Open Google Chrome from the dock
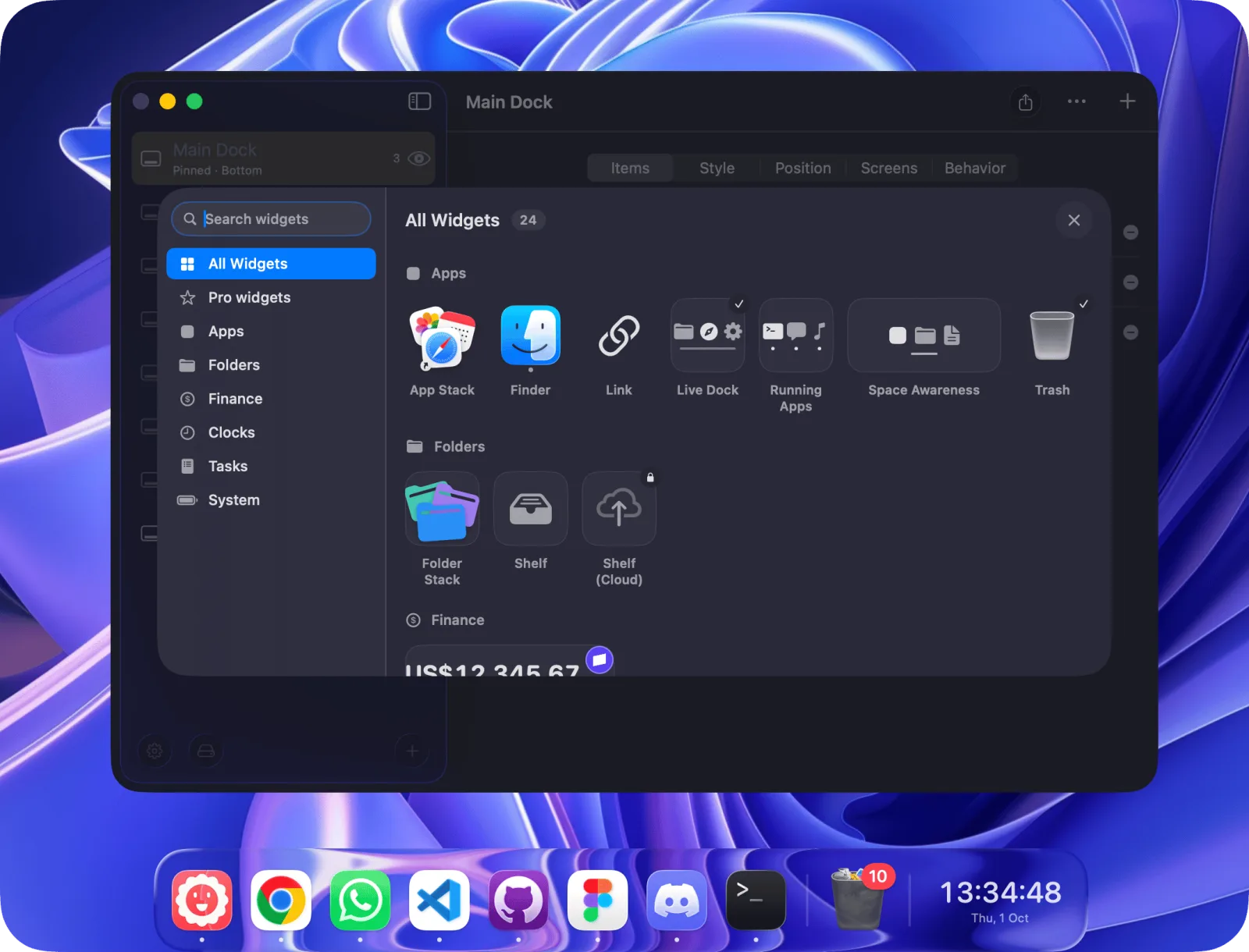Screen dimensions: 1249x952 pos(281,900)
